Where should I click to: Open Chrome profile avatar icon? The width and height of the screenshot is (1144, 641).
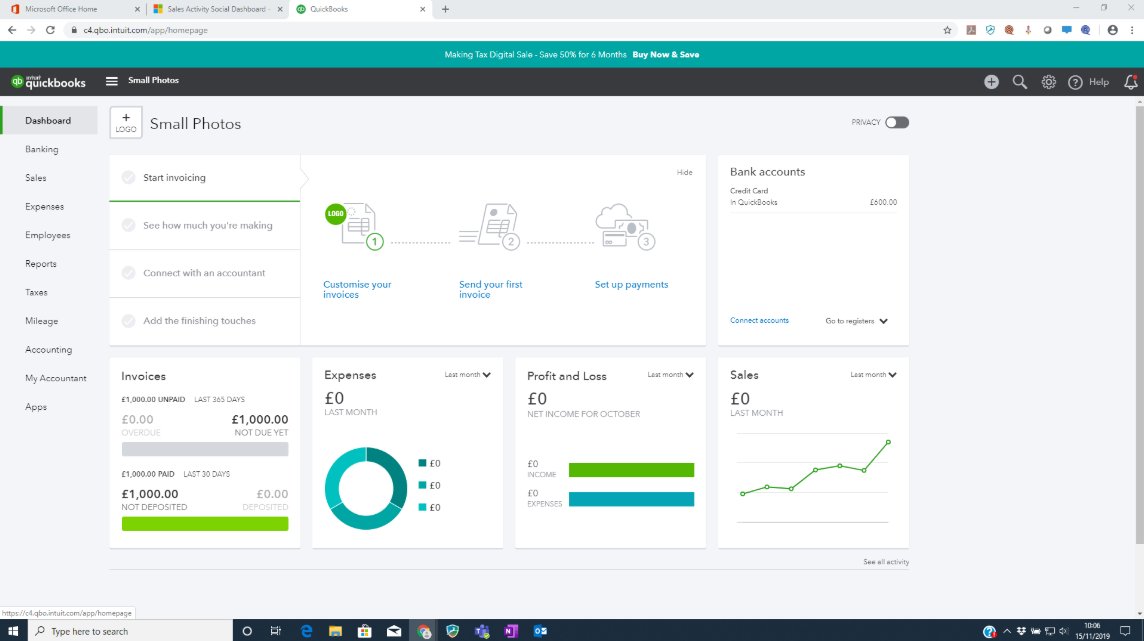point(1113,30)
